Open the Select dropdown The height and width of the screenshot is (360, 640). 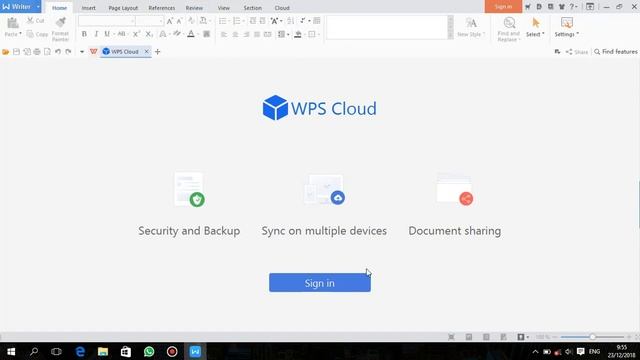point(535,27)
